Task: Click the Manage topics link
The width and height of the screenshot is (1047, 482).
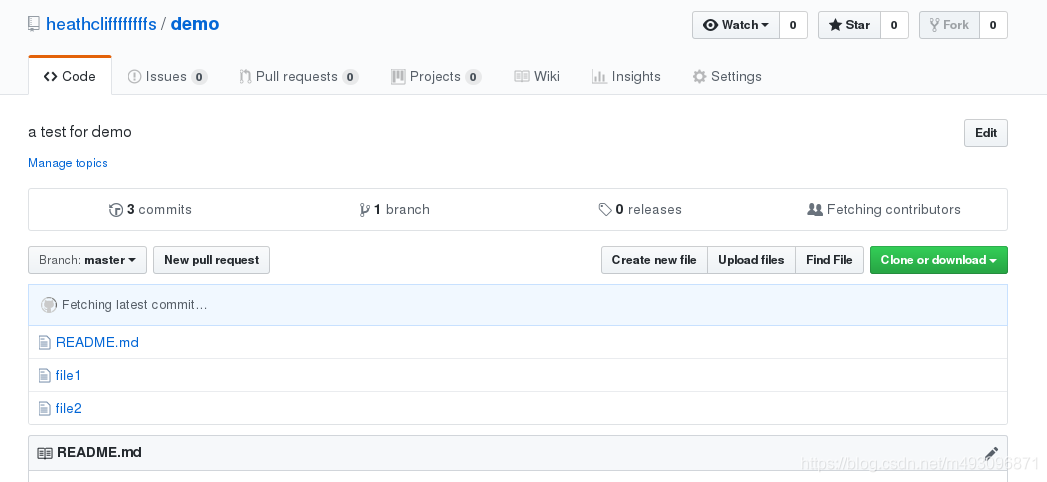Action: click(x=68, y=163)
